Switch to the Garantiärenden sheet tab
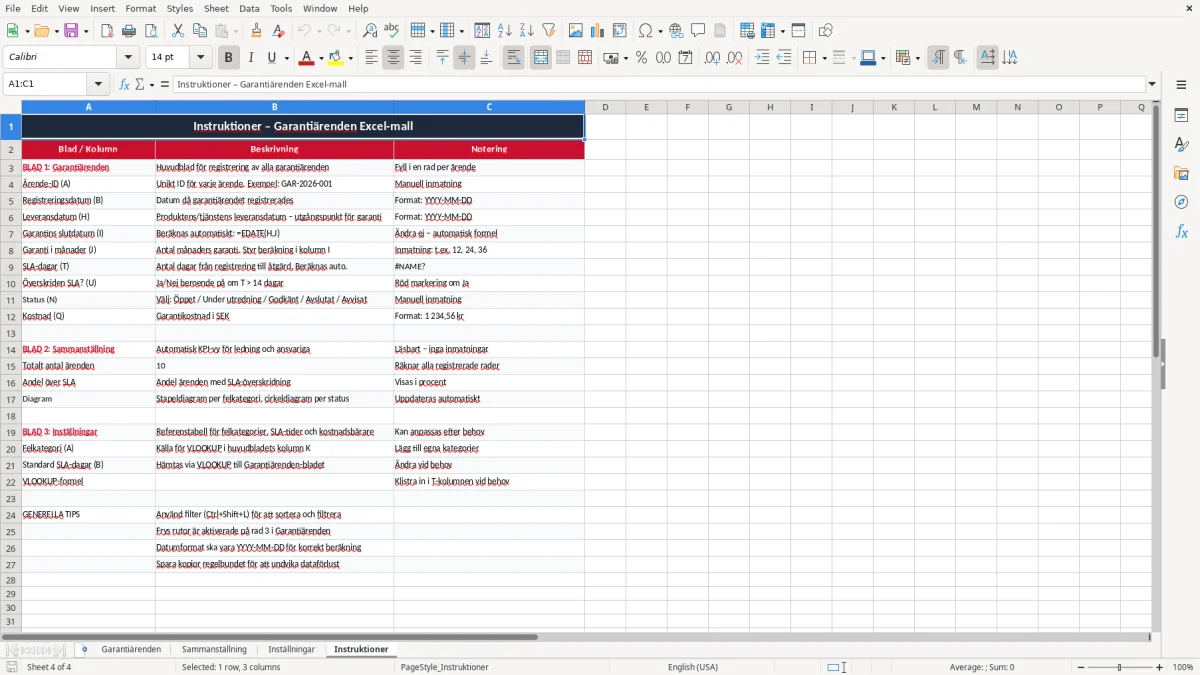 [131, 649]
